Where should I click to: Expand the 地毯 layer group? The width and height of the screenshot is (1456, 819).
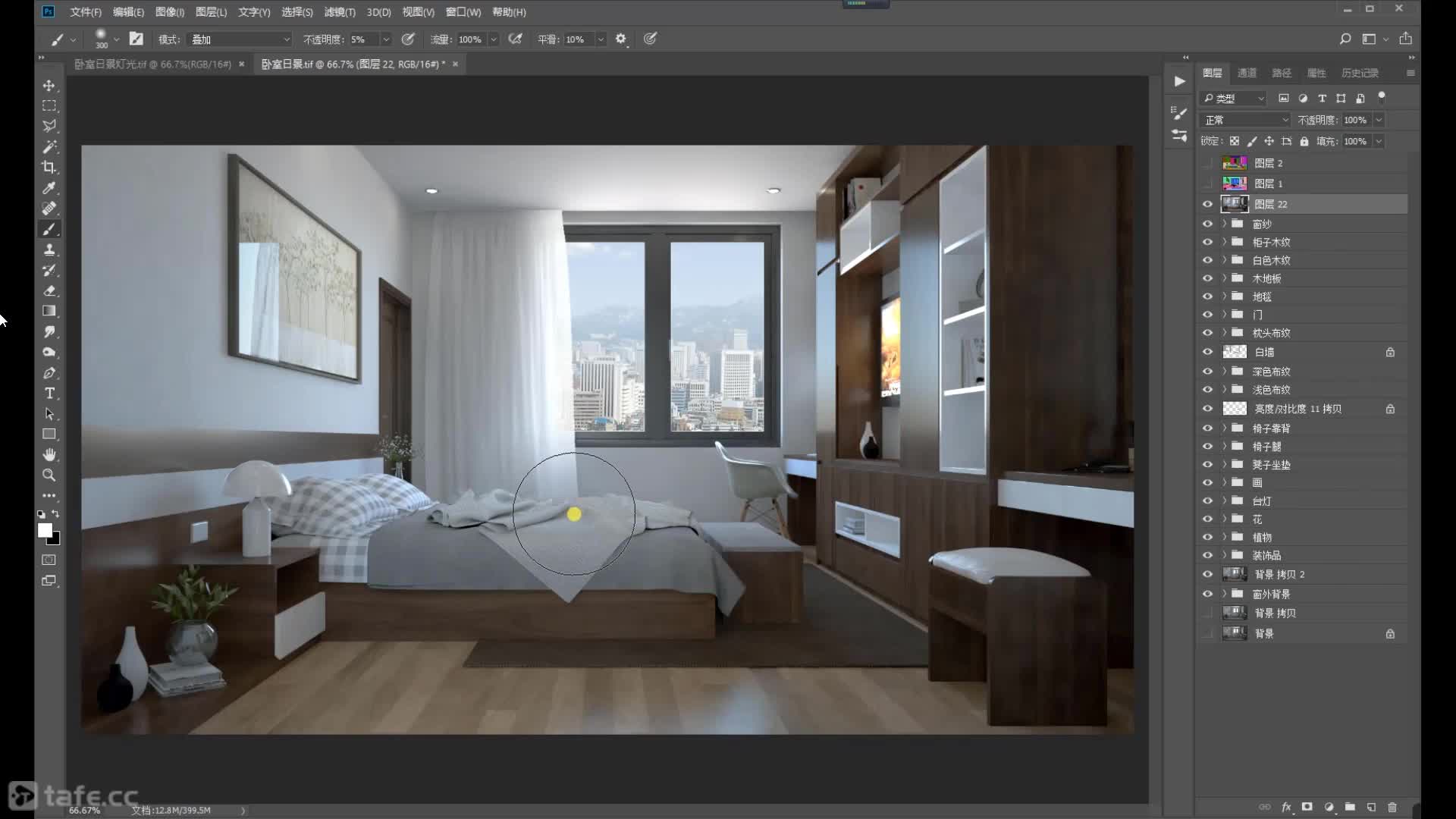point(1224,297)
